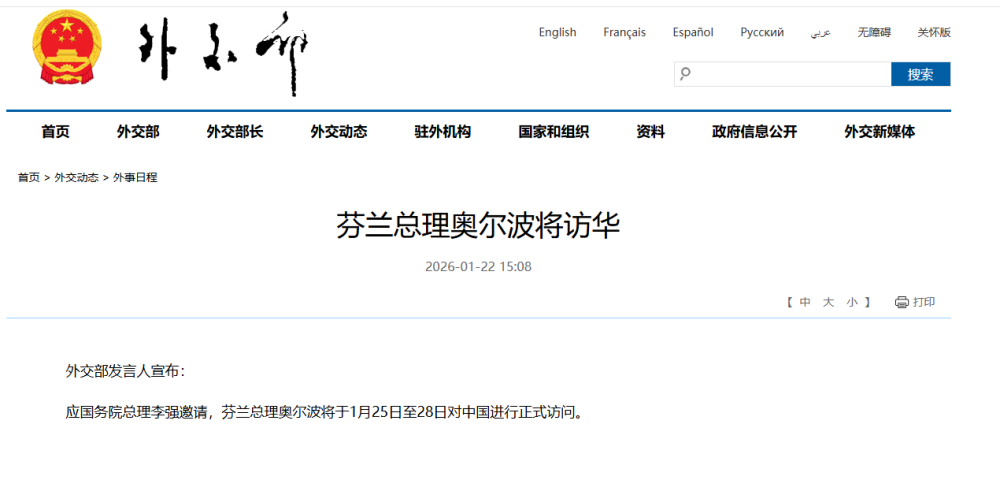1000x480 pixels.
Task: Open the Русский version
Action: pos(762,32)
